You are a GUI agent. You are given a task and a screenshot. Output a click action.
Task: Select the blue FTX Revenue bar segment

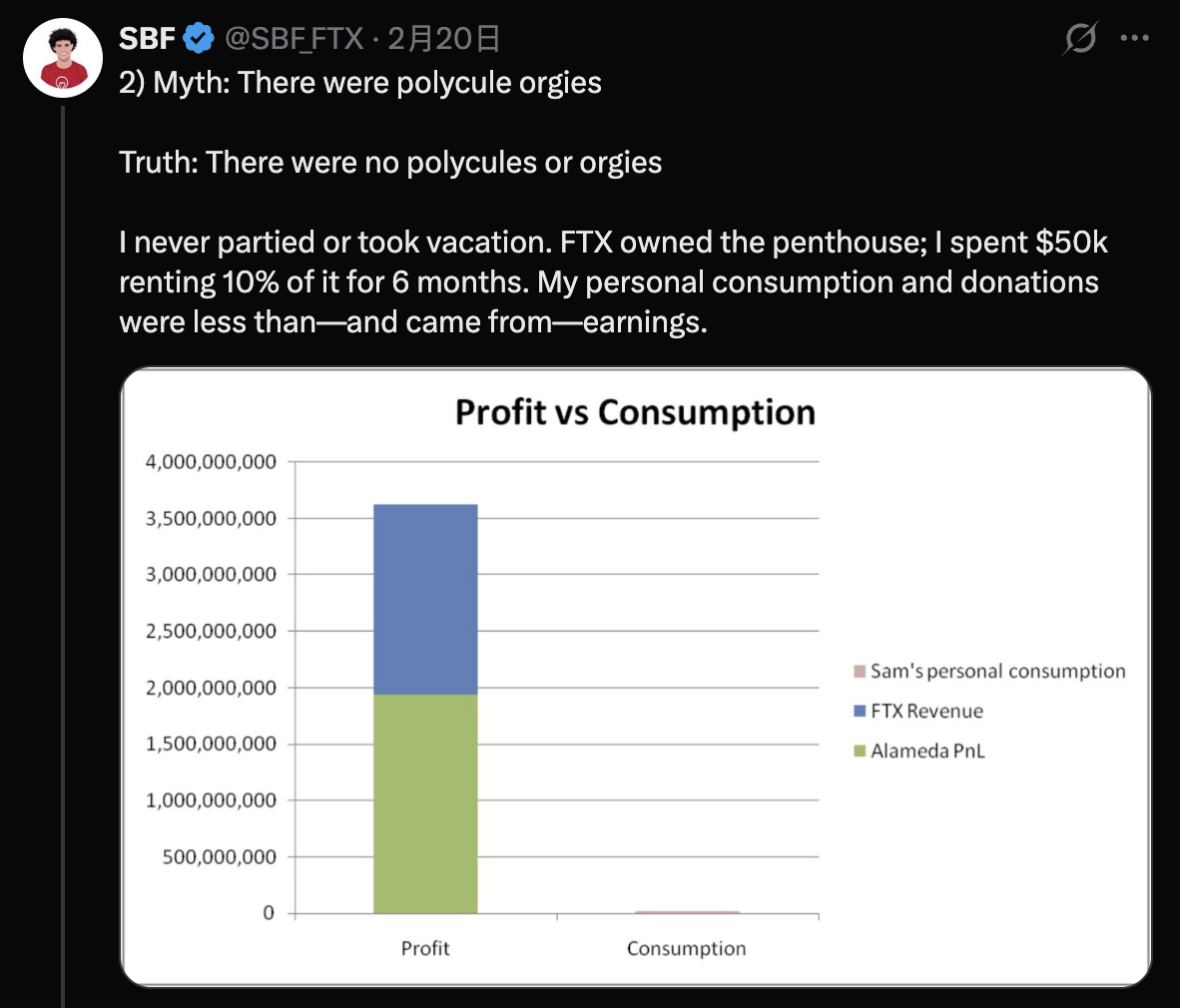point(425,599)
